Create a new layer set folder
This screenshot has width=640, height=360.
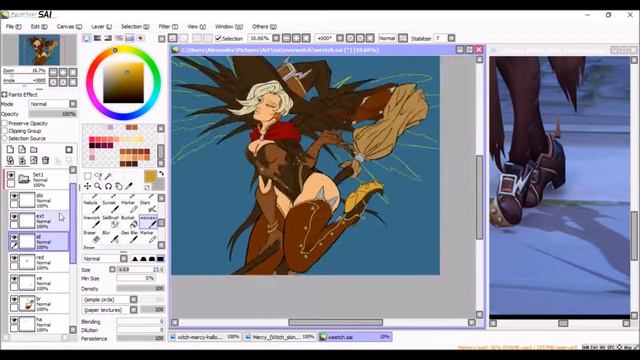point(34,150)
